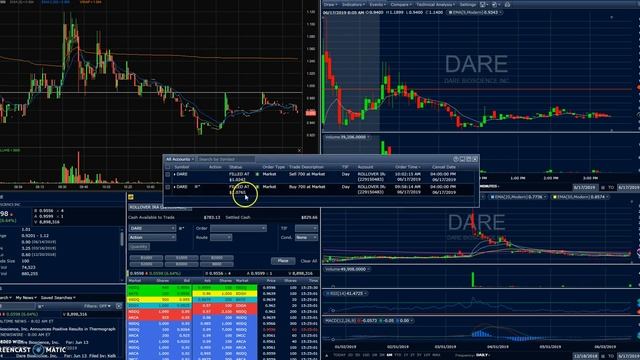640x360 pixels.
Task: Click the start date field under the daily chart
Action: point(585,356)
